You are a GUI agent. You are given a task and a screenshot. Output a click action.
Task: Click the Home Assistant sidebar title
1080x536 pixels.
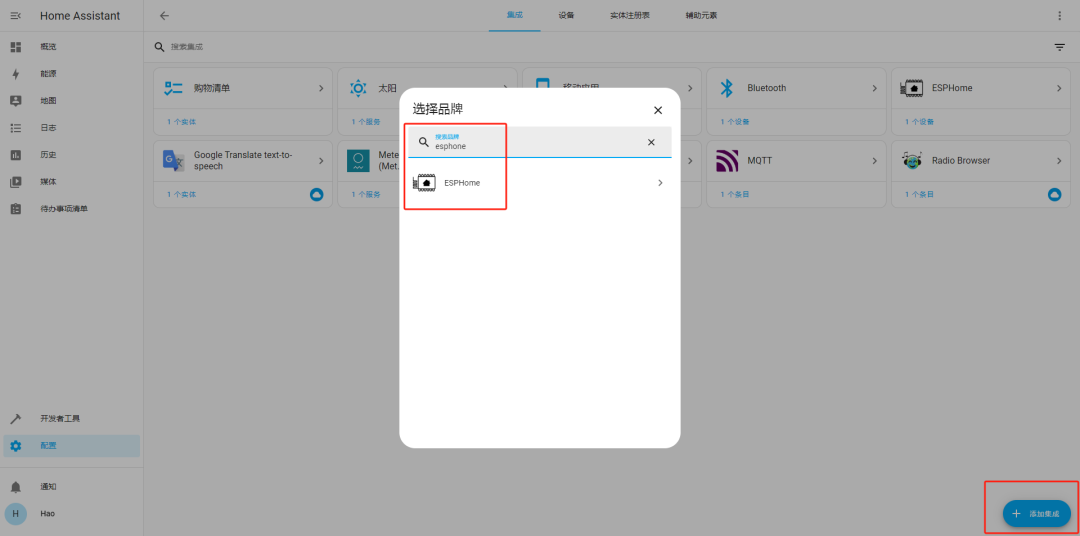click(x=80, y=16)
